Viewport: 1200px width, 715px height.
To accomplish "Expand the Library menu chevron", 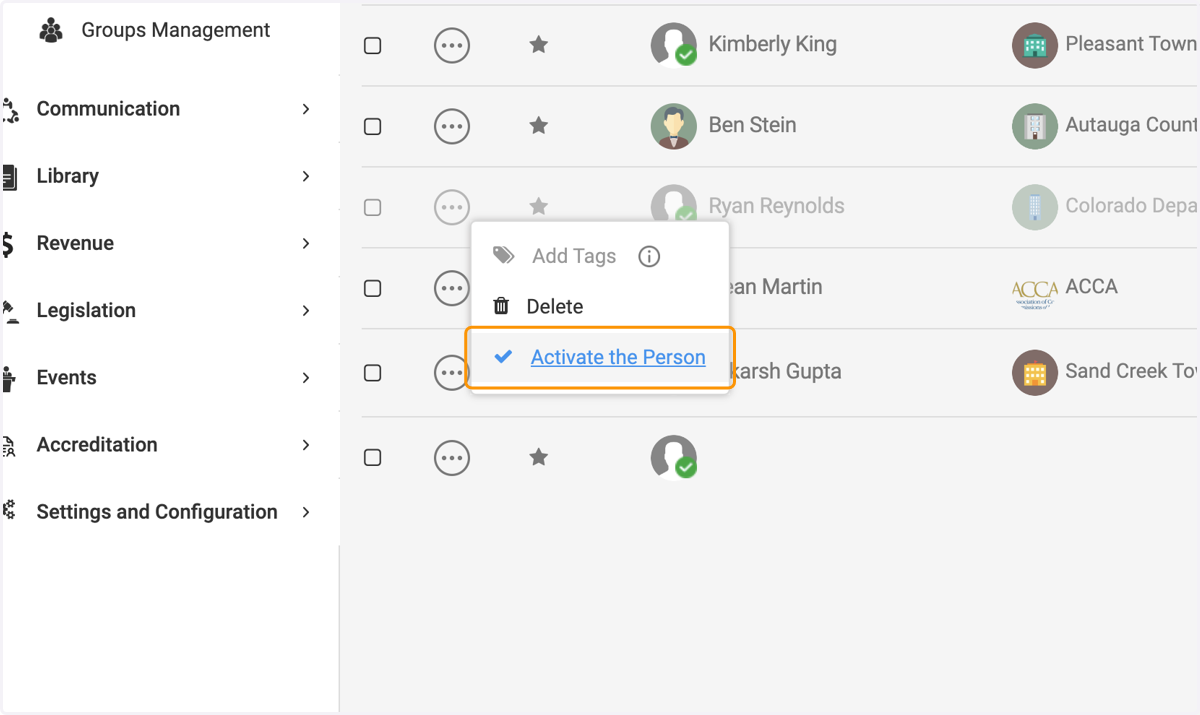I will 306,176.
